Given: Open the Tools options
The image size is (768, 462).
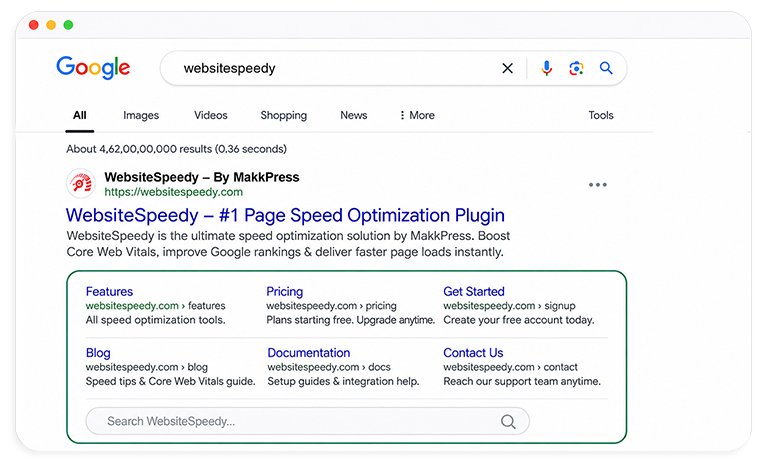Looking at the screenshot, I should 601,115.
